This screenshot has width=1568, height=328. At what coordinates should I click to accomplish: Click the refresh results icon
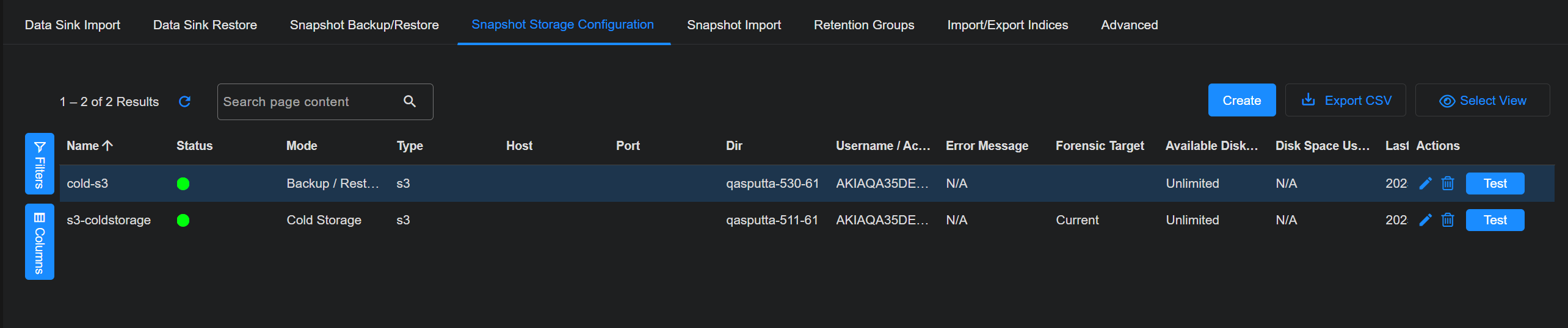[184, 101]
